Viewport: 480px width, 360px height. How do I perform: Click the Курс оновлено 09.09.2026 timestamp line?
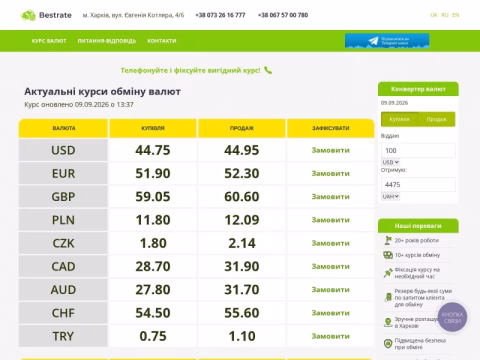click(x=79, y=105)
